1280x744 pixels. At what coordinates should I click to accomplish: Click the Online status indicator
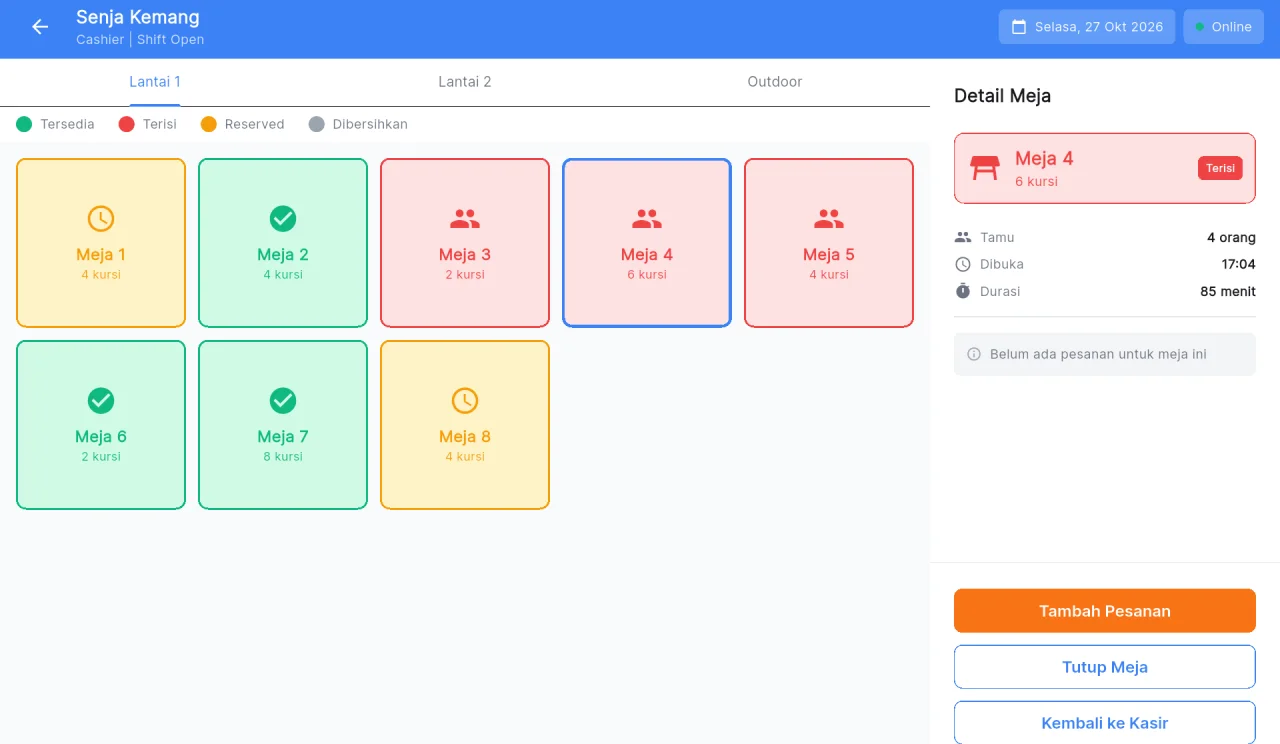tap(1223, 27)
